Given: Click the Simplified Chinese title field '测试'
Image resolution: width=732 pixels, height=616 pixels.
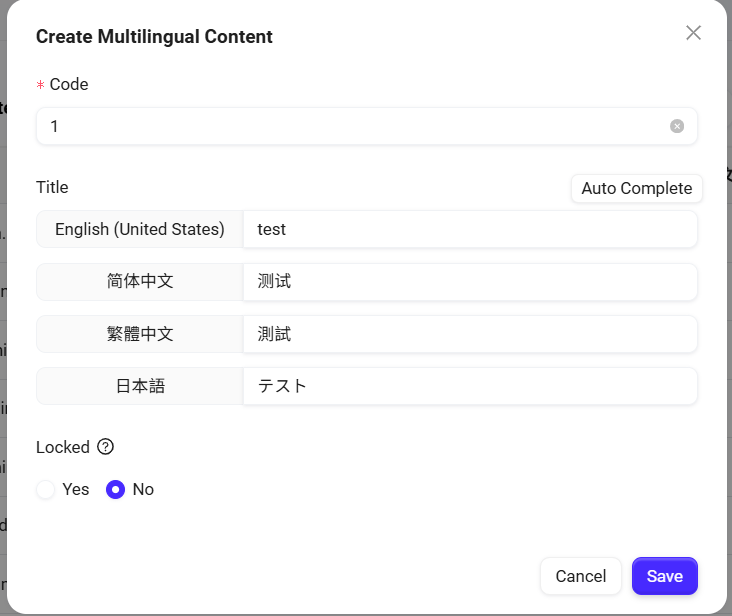Looking at the screenshot, I should [x=470, y=282].
